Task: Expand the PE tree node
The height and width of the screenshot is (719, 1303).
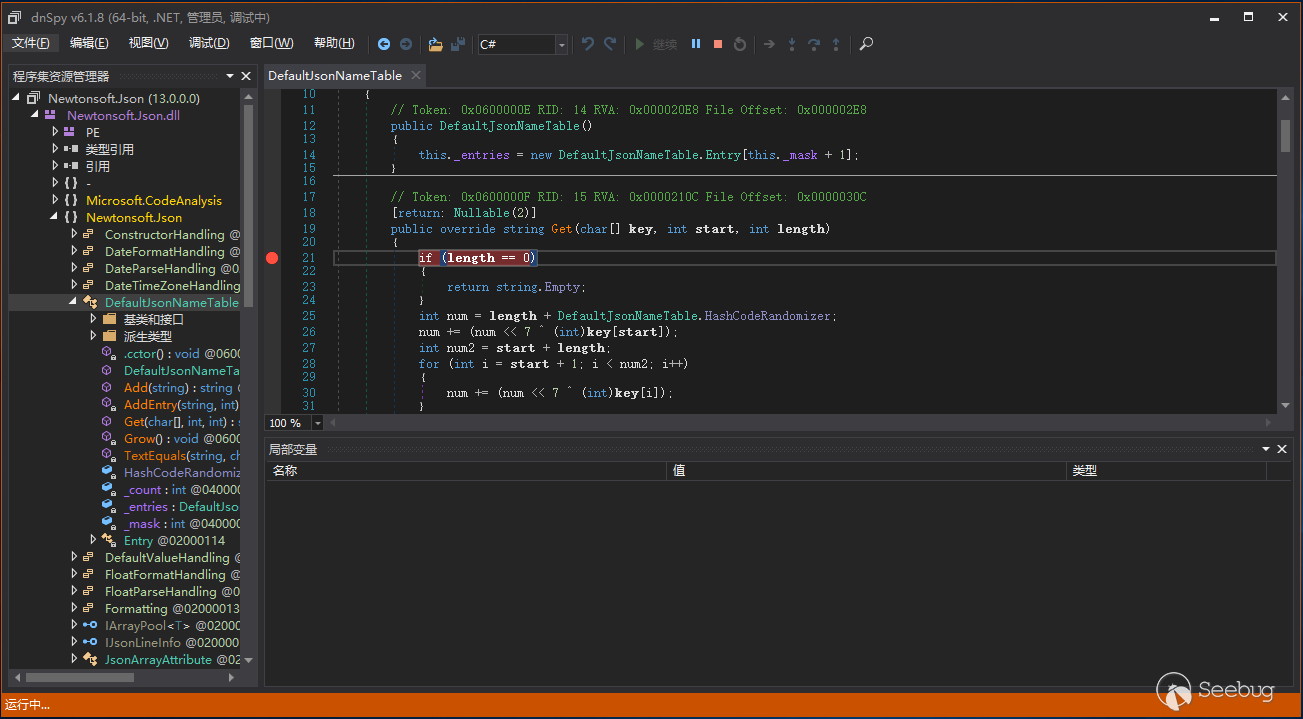Action: pos(56,132)
